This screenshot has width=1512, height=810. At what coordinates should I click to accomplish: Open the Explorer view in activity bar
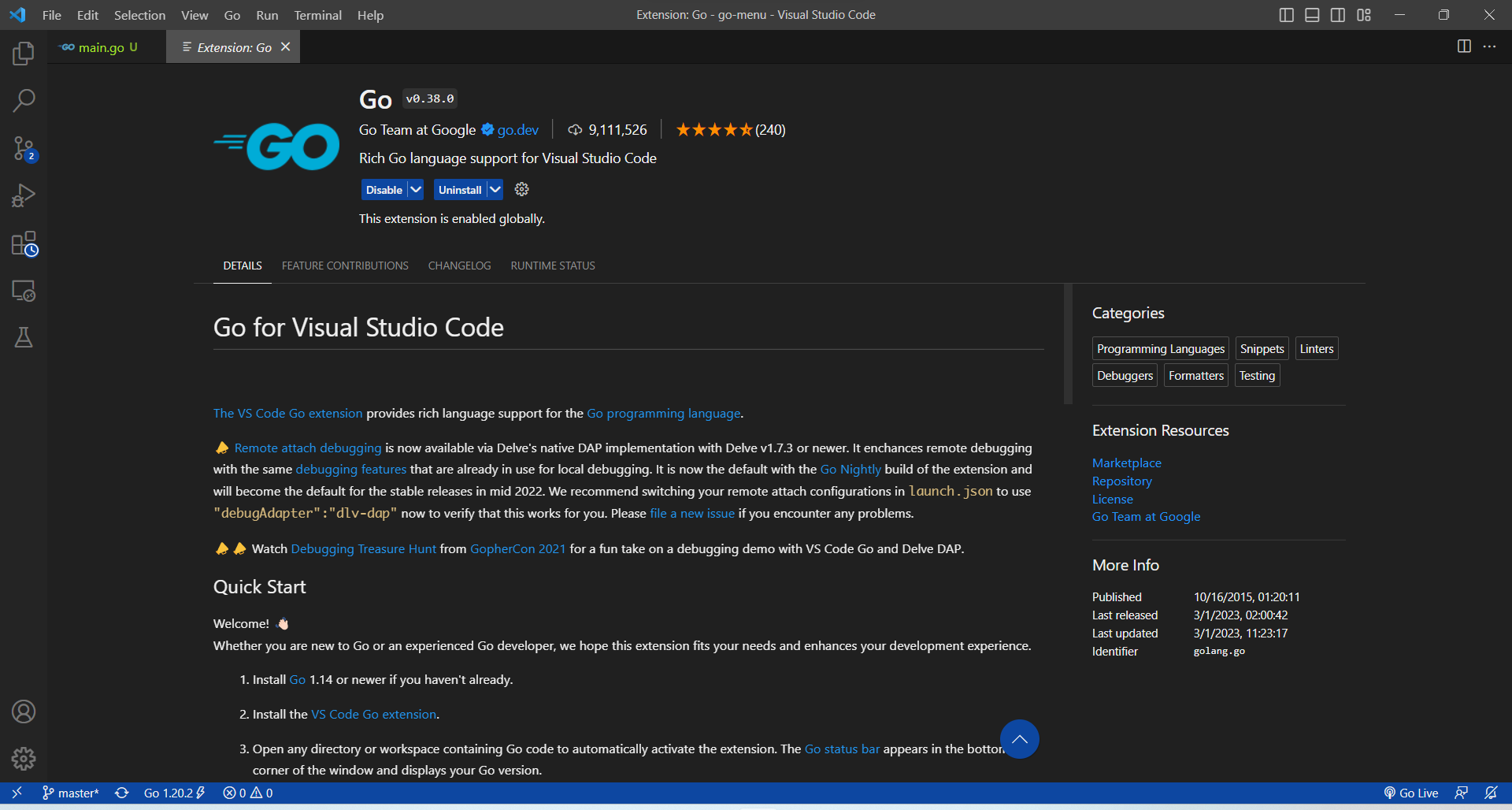[24, 54]
